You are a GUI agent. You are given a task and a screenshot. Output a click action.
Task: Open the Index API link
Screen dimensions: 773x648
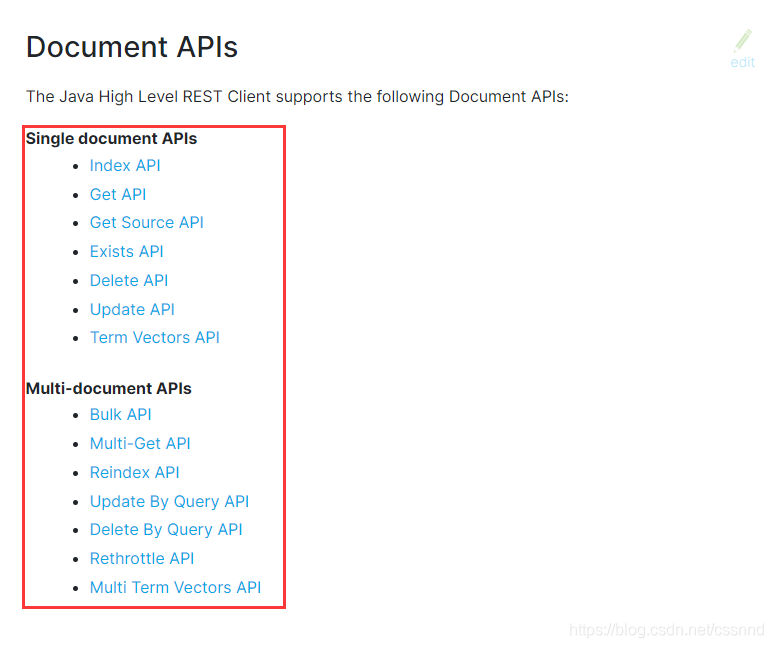point(125,165)
